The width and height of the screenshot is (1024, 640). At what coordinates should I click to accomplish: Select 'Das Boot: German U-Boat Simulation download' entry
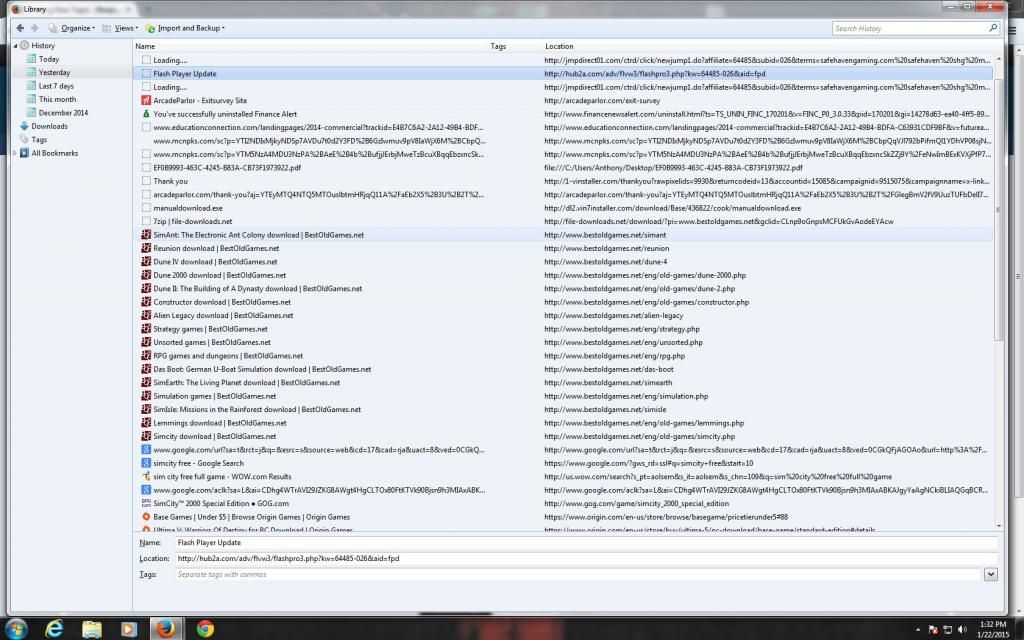click(563, 369)
